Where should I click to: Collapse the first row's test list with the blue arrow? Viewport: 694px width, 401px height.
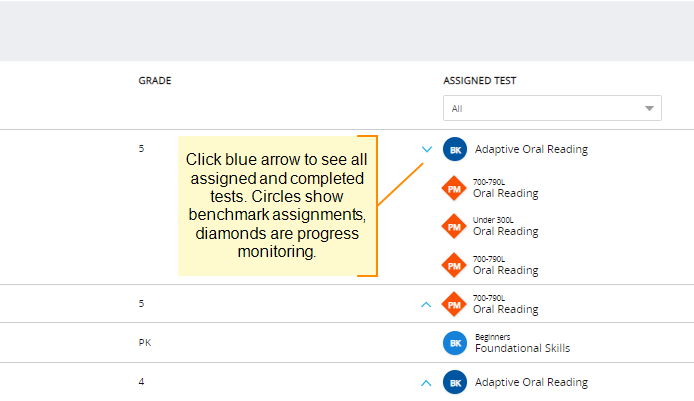[427, 149]
